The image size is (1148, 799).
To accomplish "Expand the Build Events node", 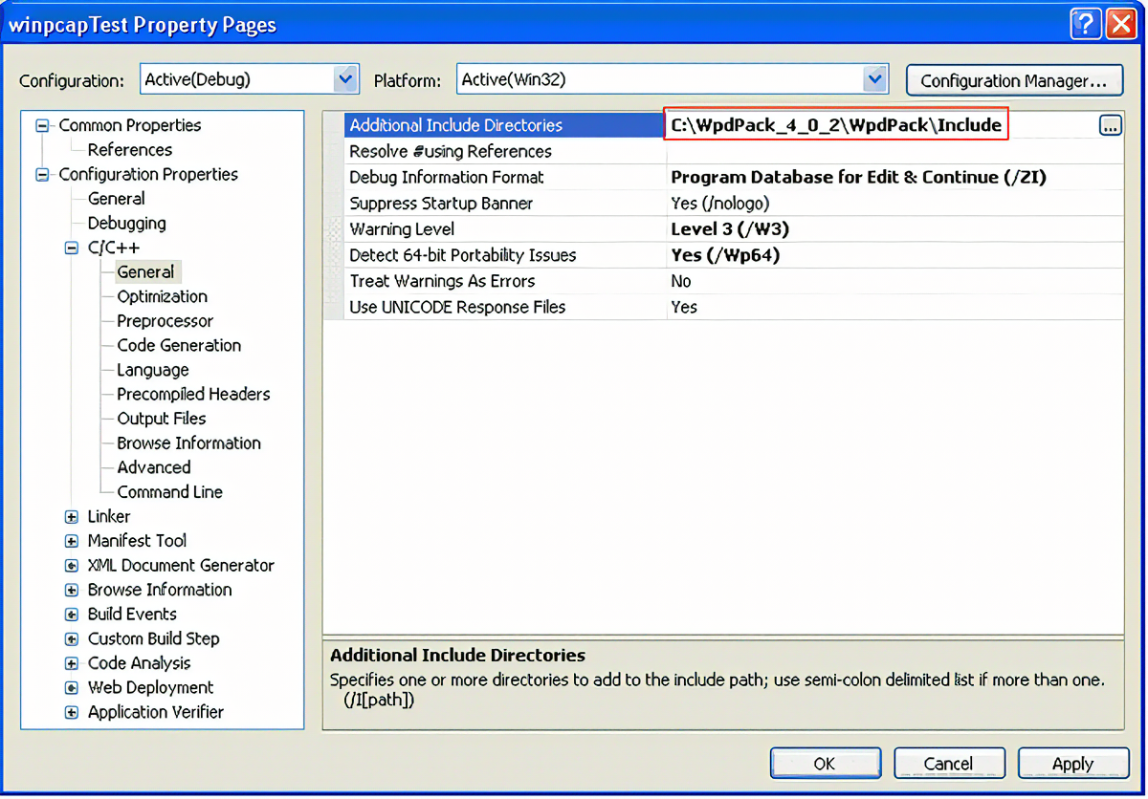I will point(72,614).
